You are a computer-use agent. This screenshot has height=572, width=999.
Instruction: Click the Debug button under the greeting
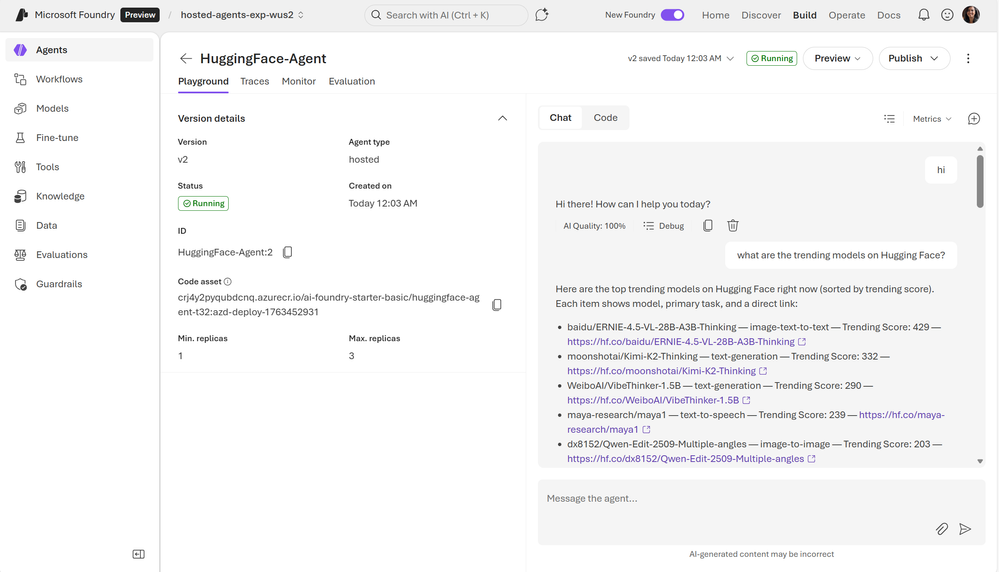click(664, 226)
